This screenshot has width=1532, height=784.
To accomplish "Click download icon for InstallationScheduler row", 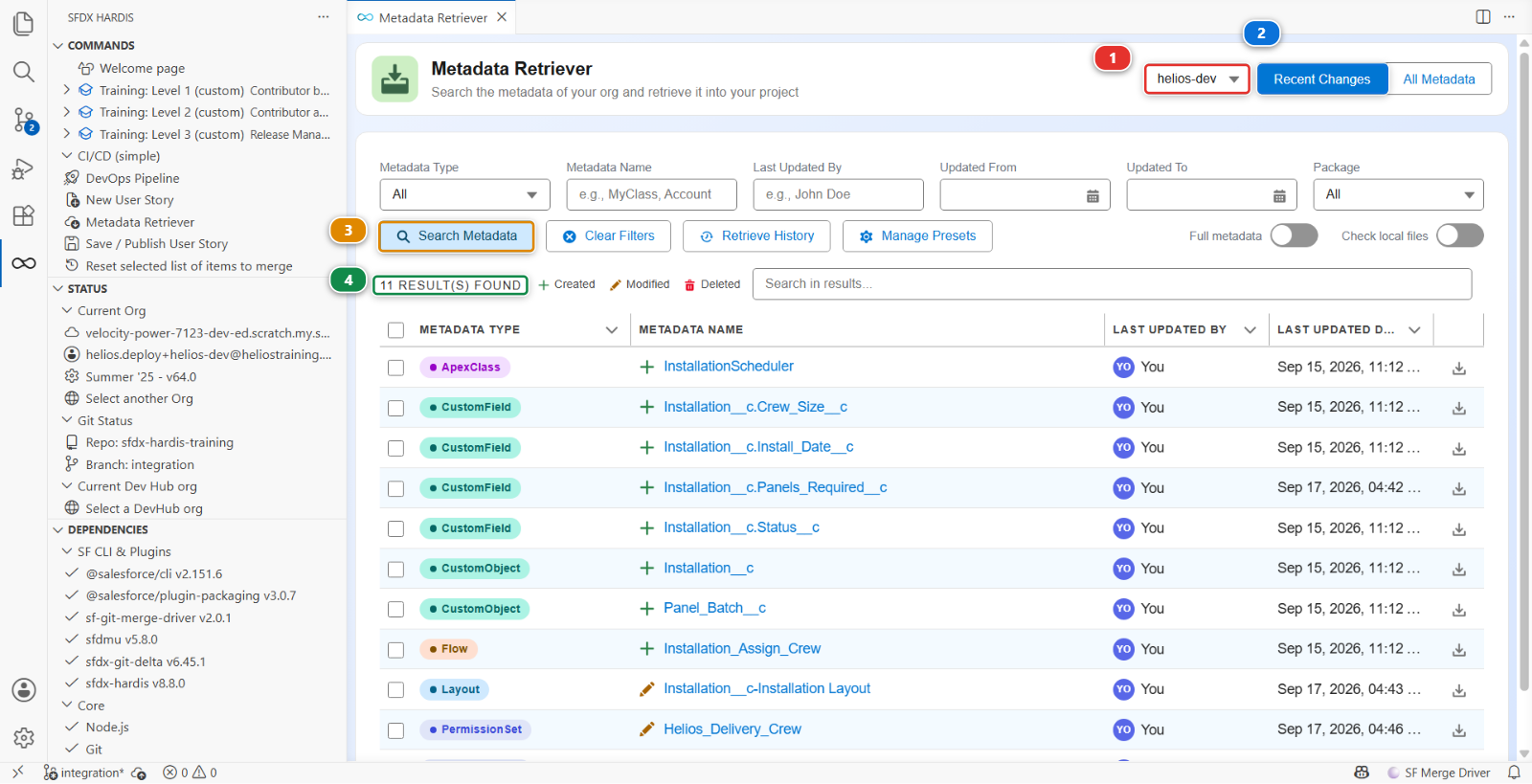I will 1459,368.
